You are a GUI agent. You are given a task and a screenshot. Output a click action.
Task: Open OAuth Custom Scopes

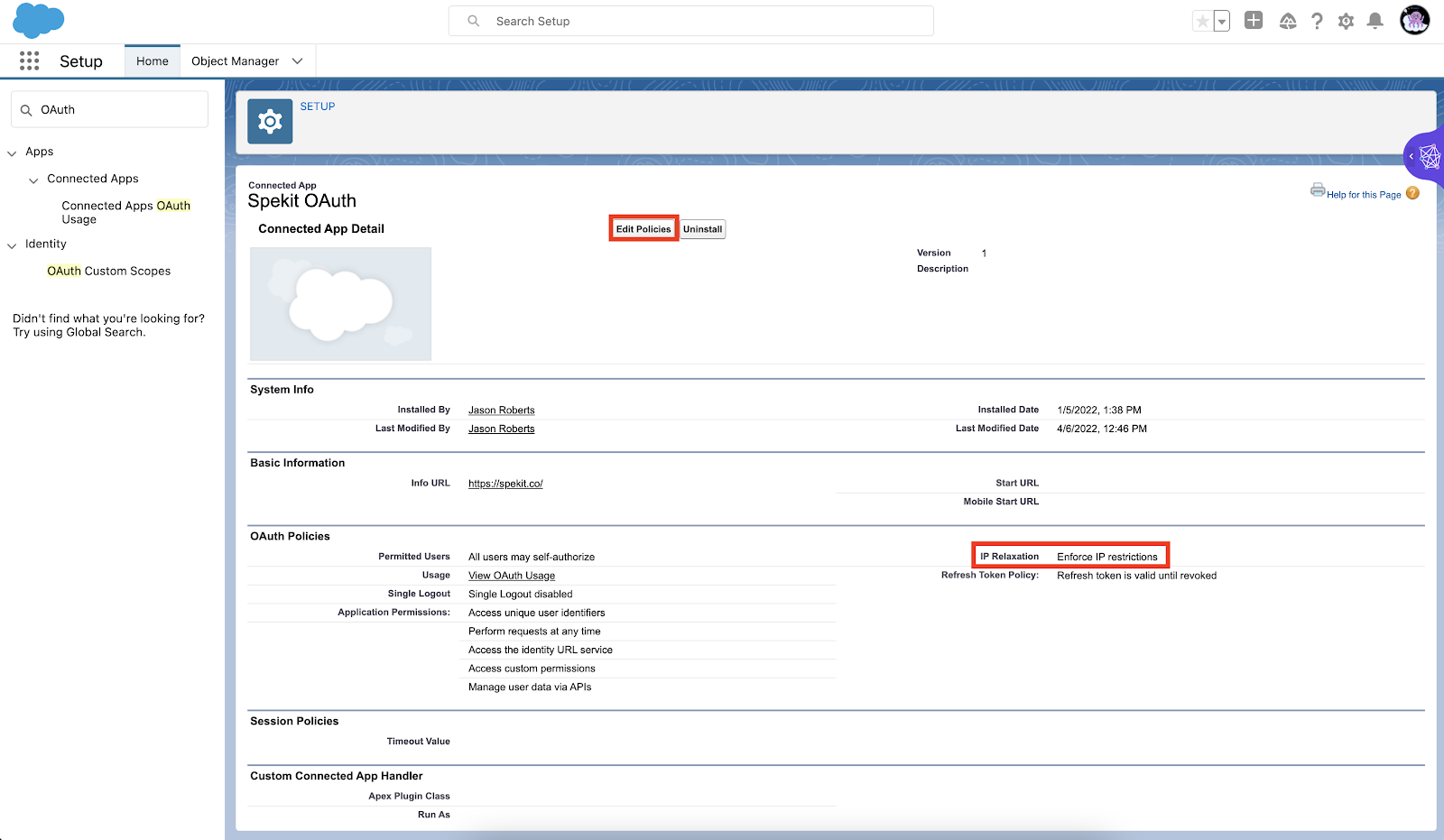tap(108, 271)
